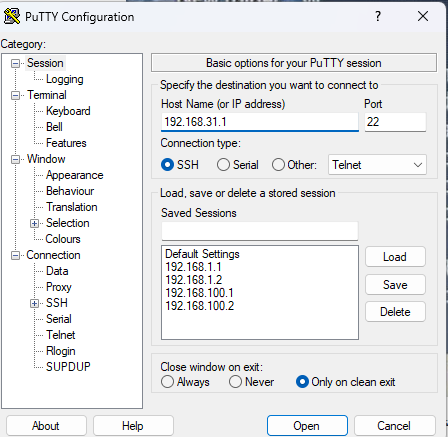Collapse the Session tree node

pyautogui.click(x=15, y=63)
